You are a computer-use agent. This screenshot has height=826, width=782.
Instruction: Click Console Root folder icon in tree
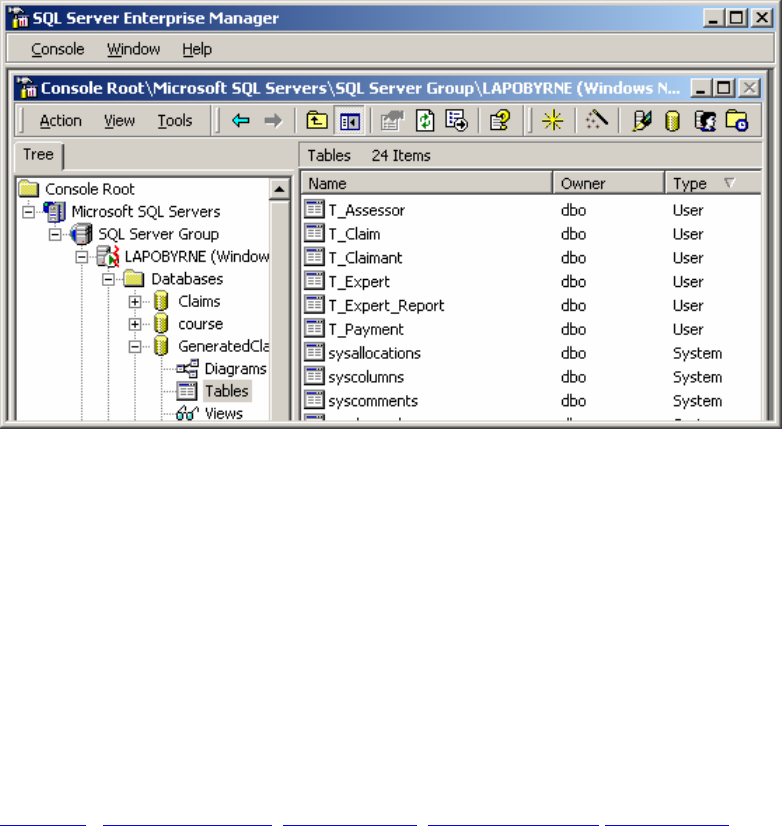pyautogui.click(x=29, y=189)
